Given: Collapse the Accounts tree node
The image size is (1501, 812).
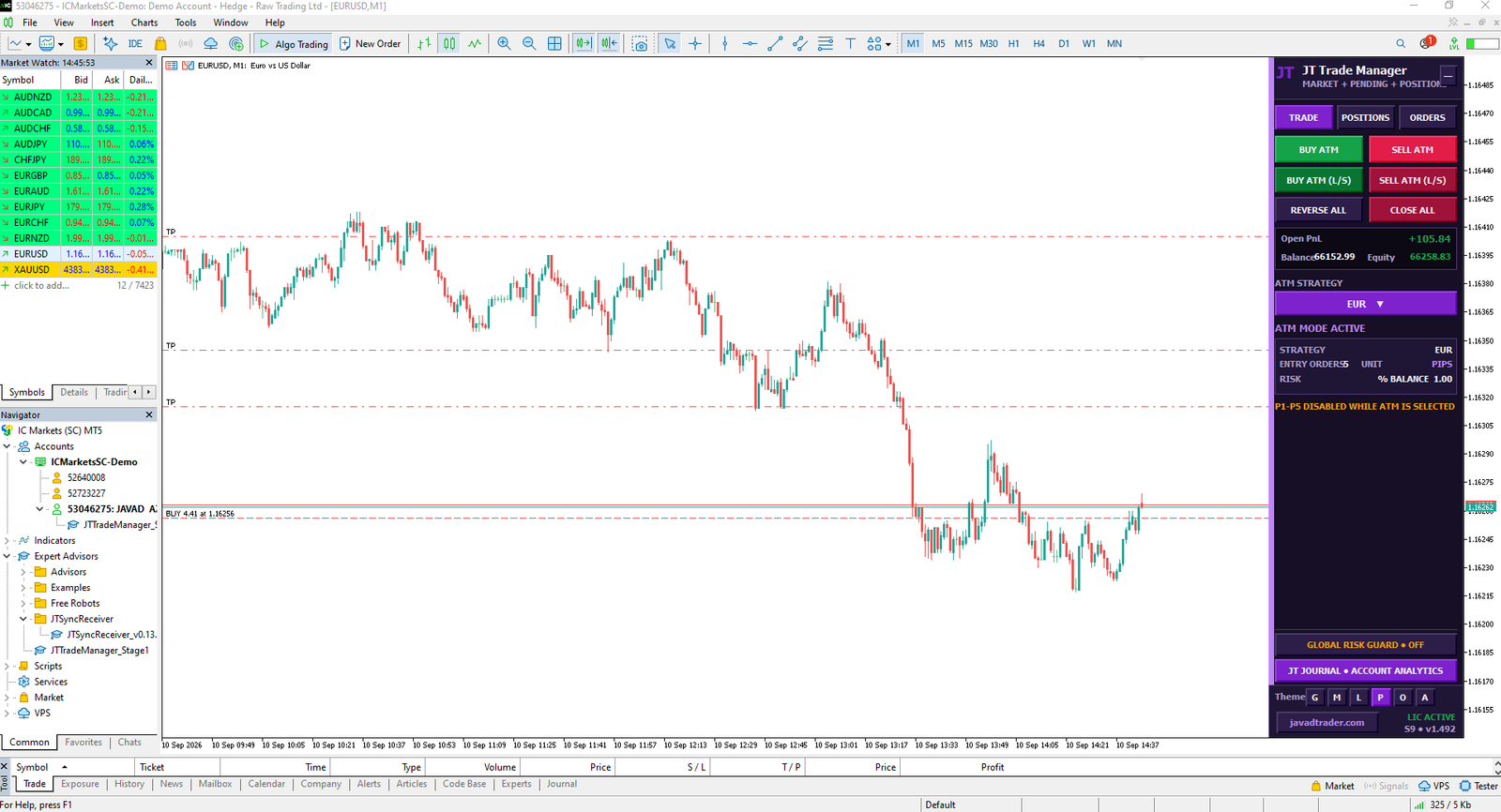Looking at the screenshot, I should pyautogui.click(x=8, y=446).
